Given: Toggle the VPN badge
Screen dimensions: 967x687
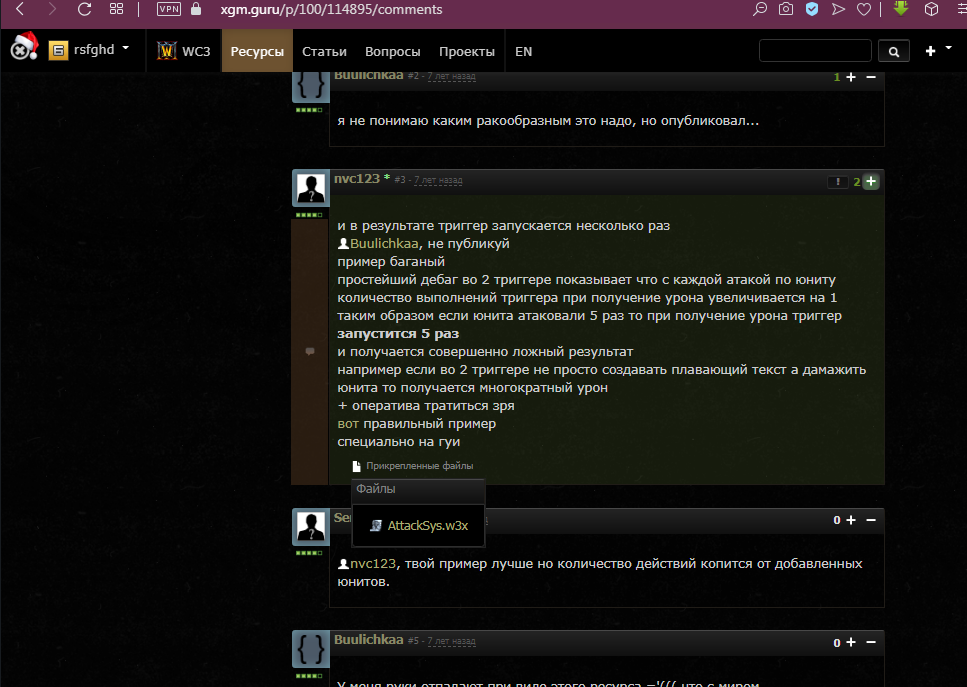Looking at the screenshot, I should click(x=169, y=9).
